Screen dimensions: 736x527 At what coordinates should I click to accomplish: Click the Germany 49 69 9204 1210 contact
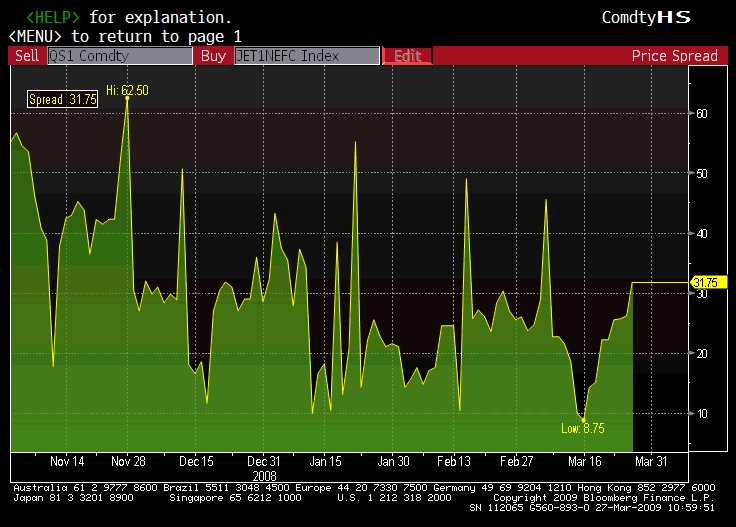tap(502, 488)
